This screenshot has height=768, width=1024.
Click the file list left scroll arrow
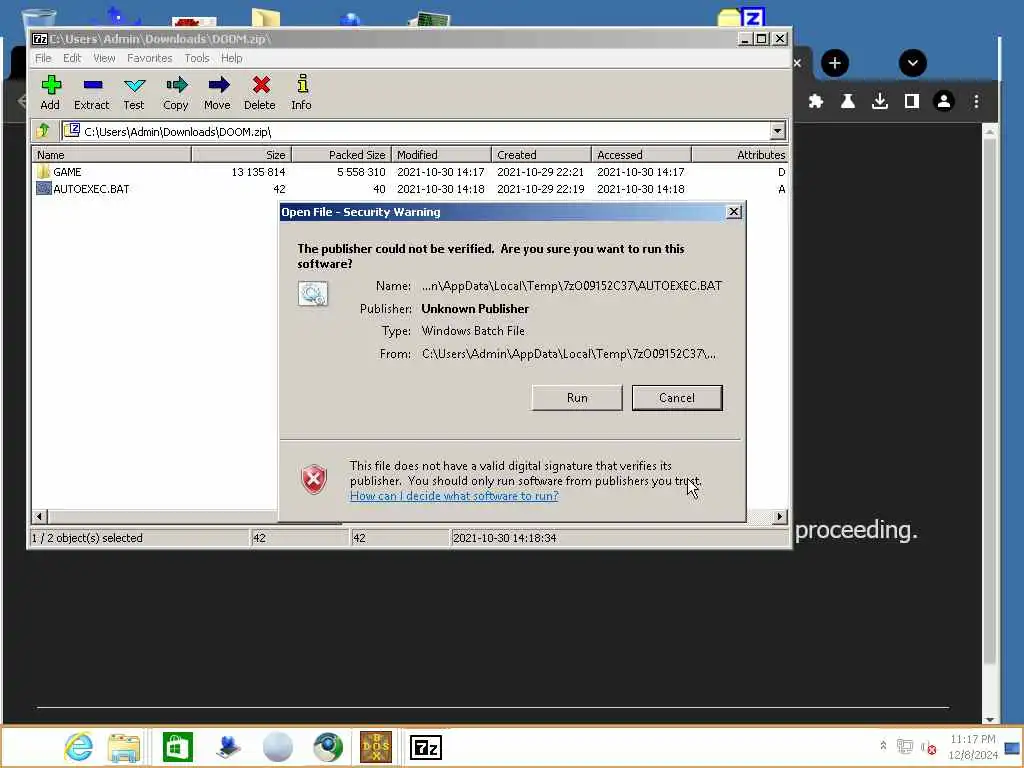point(39,517)
